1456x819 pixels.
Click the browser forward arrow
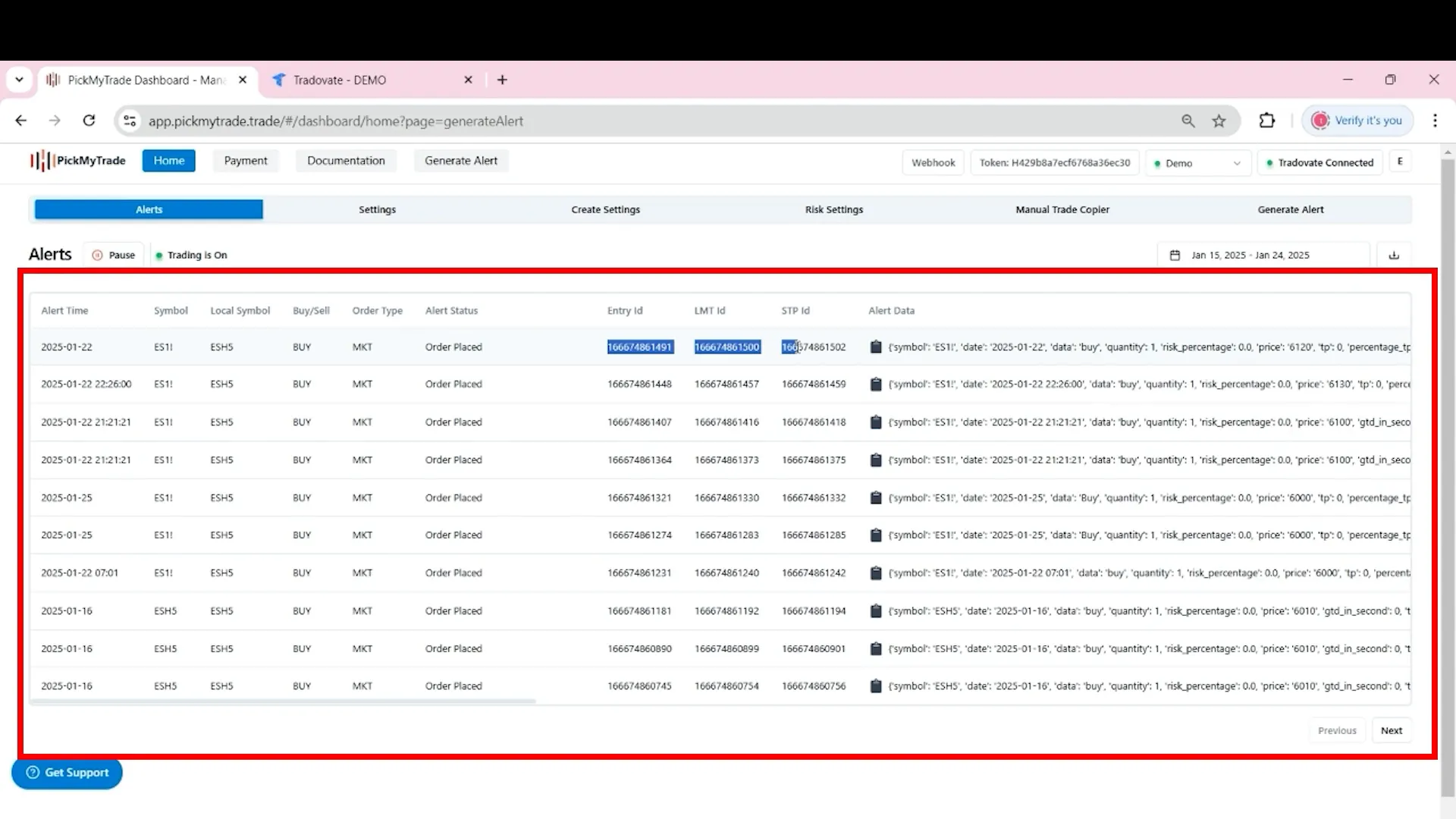pos(55,121)
